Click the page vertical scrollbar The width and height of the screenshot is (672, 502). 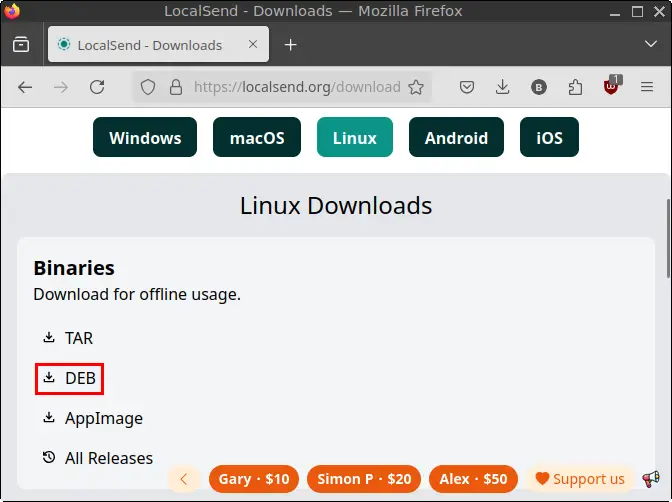tap(668, 239)
